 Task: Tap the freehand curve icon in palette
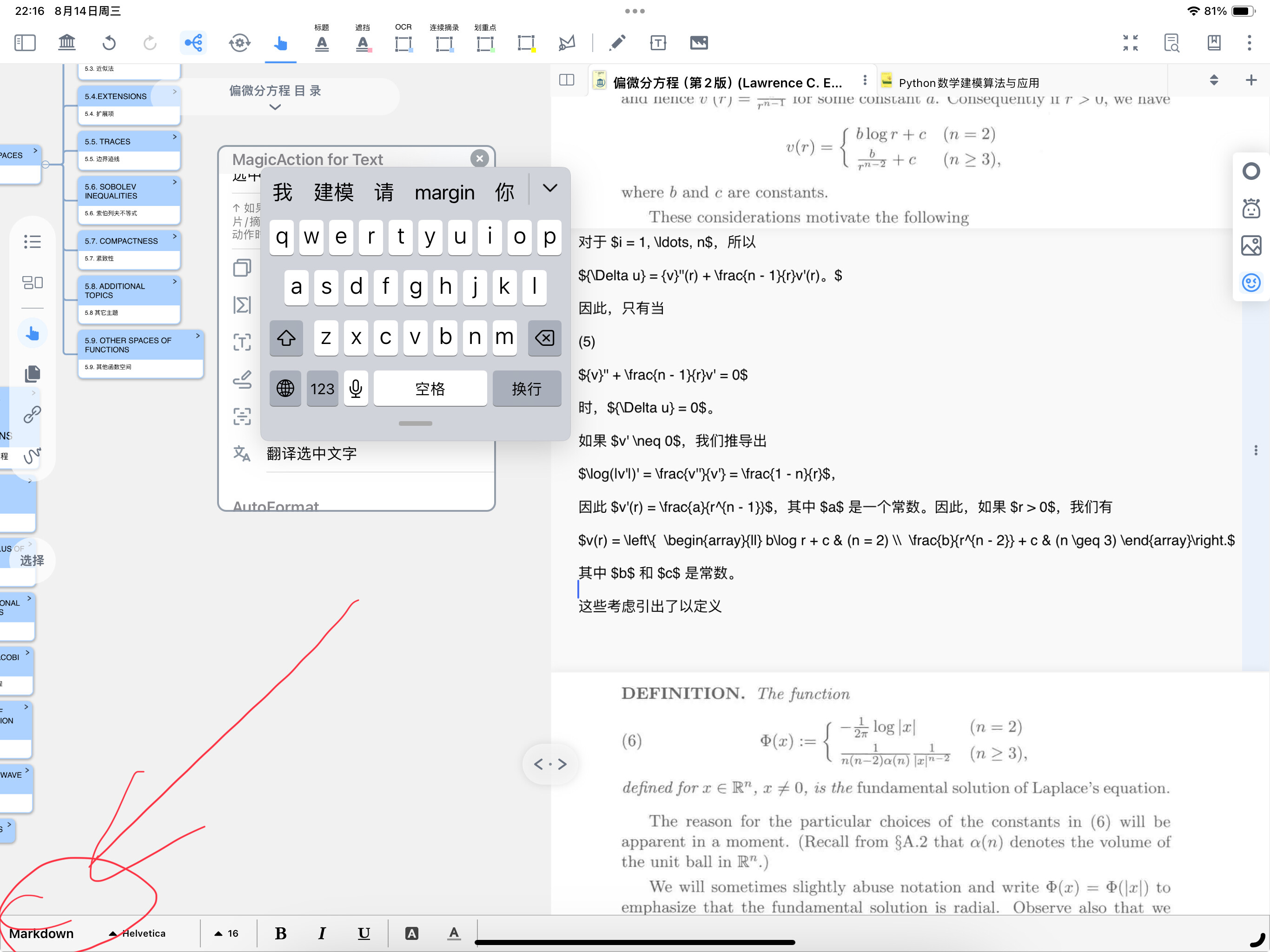pyautogui.click(x=33, y=456)
